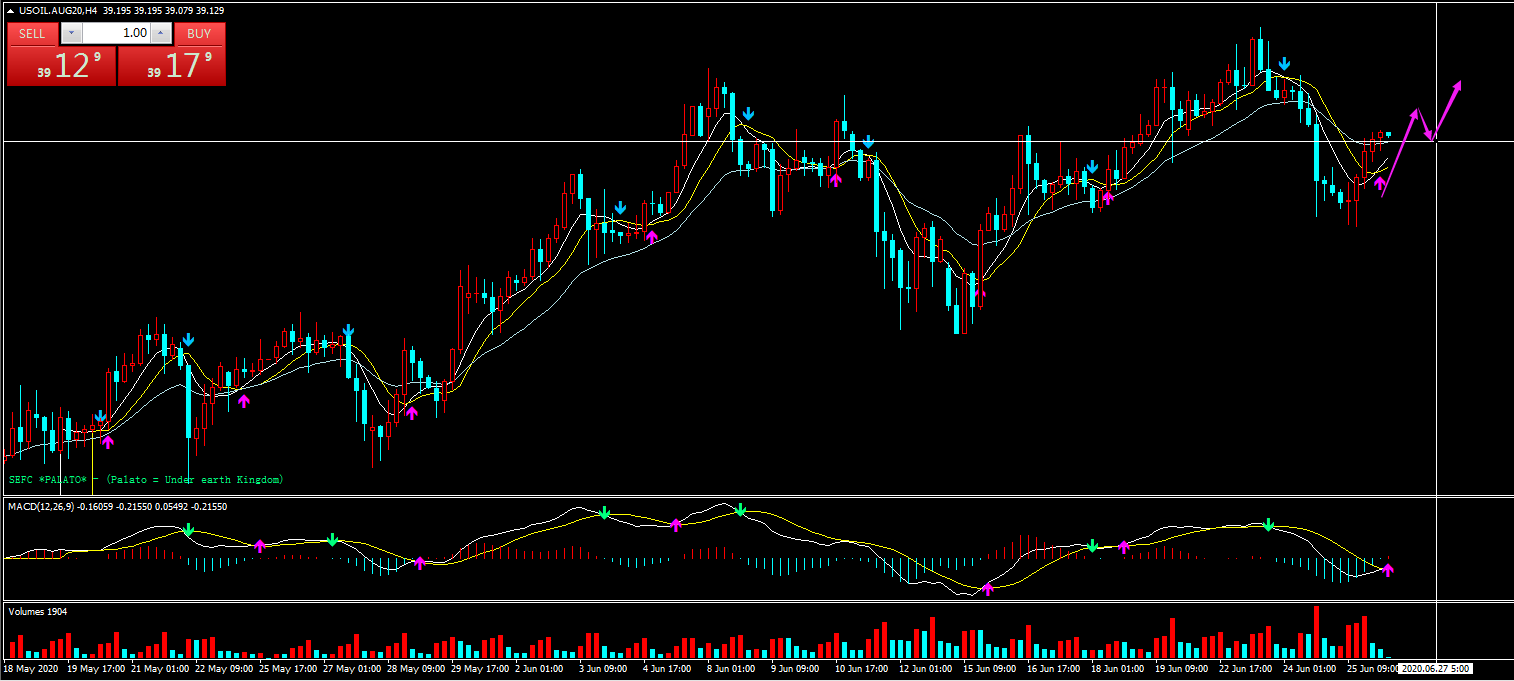This screenshot has height=681, width=1514.
Task: Select the rightmost blue down arrow on price chart
Action: pos(1284,65)
